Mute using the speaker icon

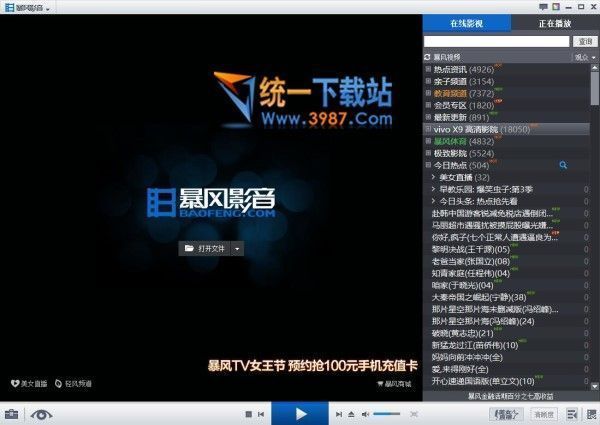tap(365, 414)
